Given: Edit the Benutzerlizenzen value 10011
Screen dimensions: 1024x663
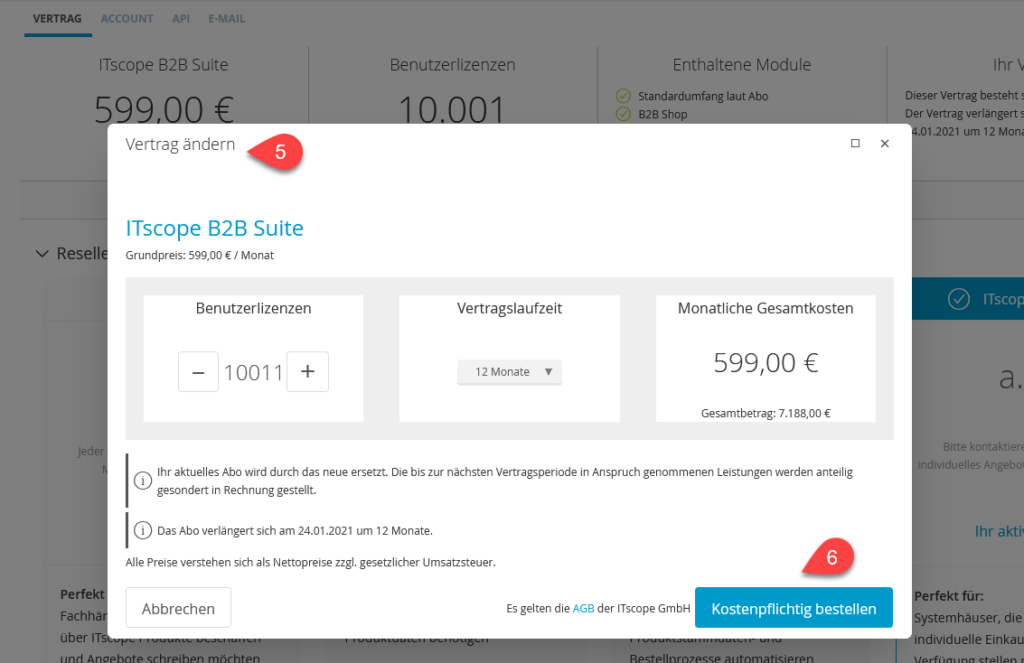Looking at the screenshot, I should point(253,372).
